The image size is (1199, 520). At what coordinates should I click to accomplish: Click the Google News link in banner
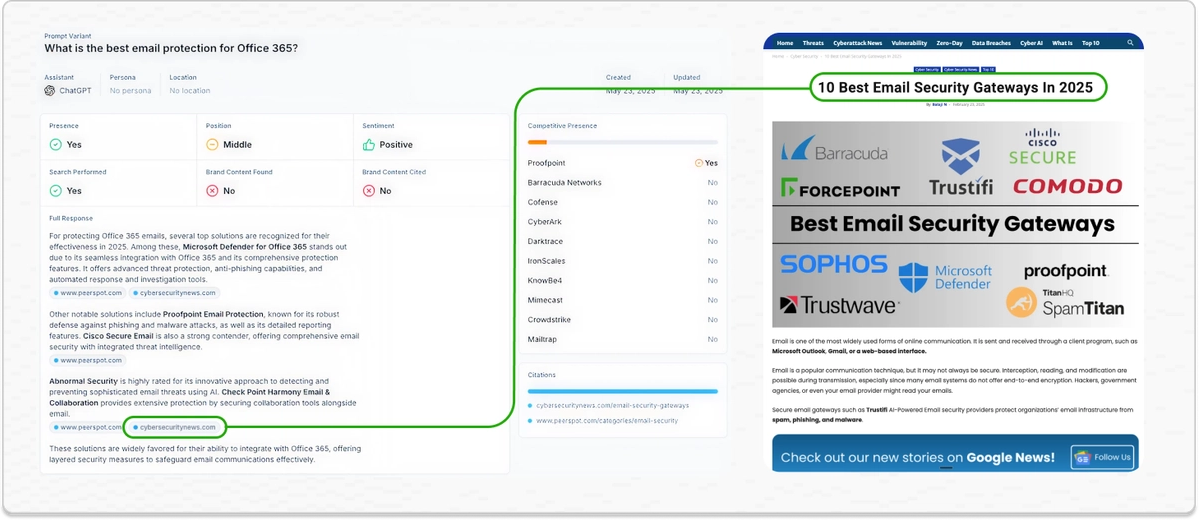[x=1010, y=458]
